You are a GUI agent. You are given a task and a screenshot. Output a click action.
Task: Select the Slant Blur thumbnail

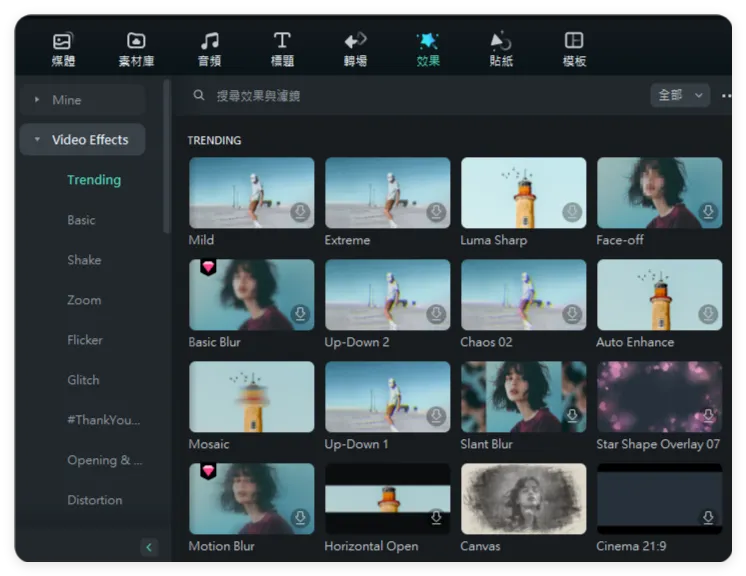pyautogui.click(x=524, y=397)
